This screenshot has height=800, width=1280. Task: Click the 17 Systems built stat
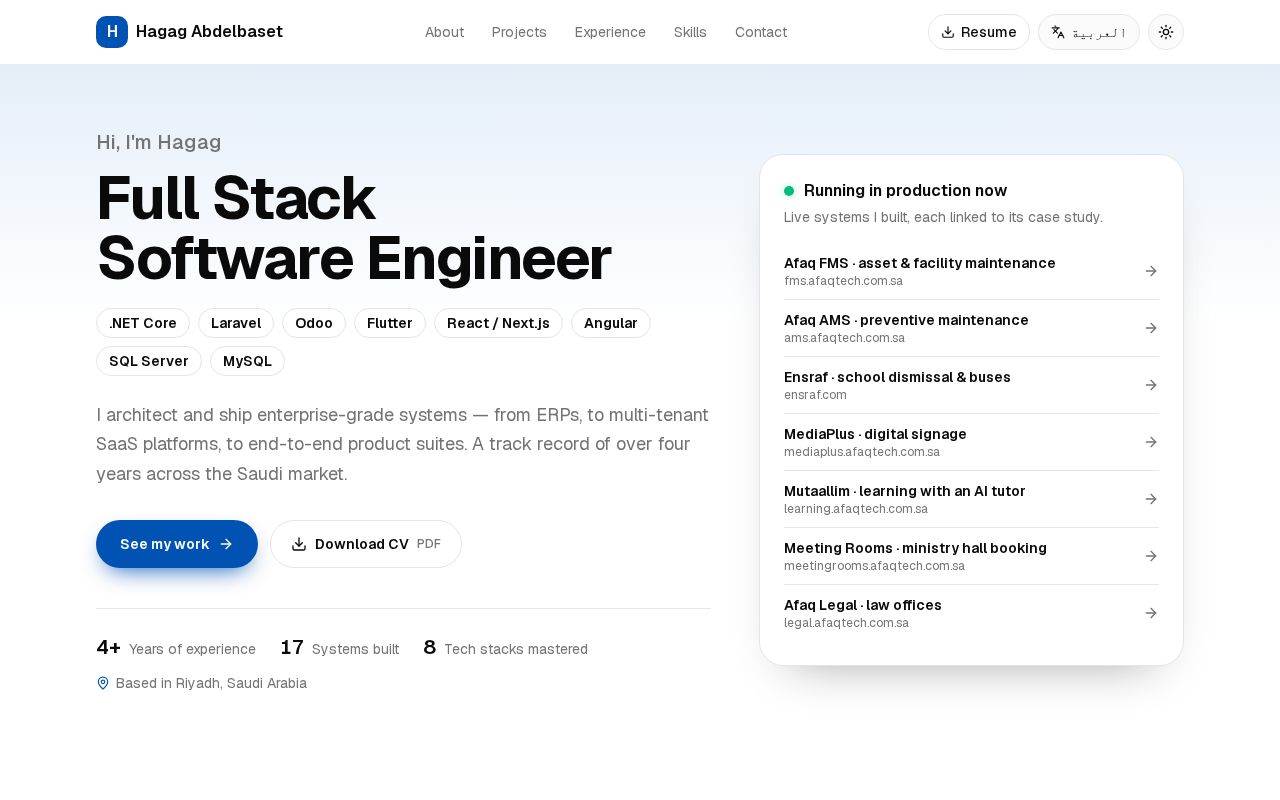tap(340, 648)
